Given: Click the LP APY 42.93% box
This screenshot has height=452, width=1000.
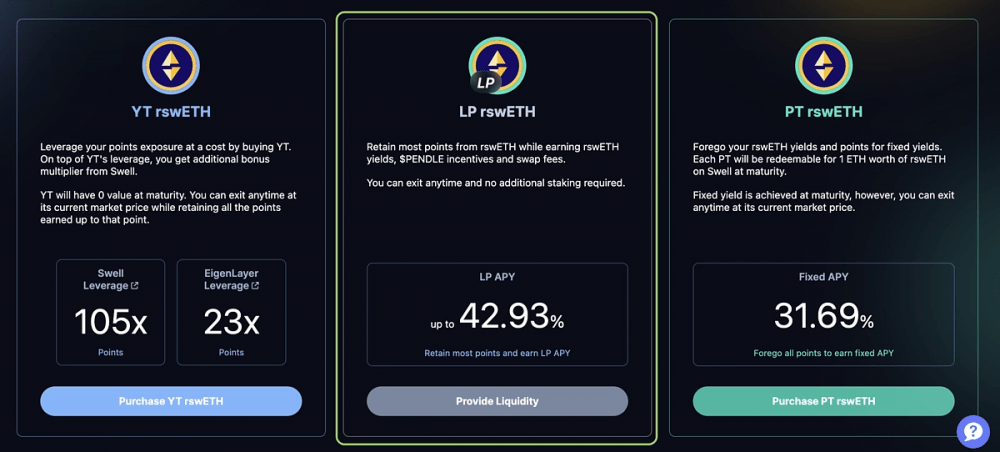Looking at the screenshot, I should pos(497,314).
